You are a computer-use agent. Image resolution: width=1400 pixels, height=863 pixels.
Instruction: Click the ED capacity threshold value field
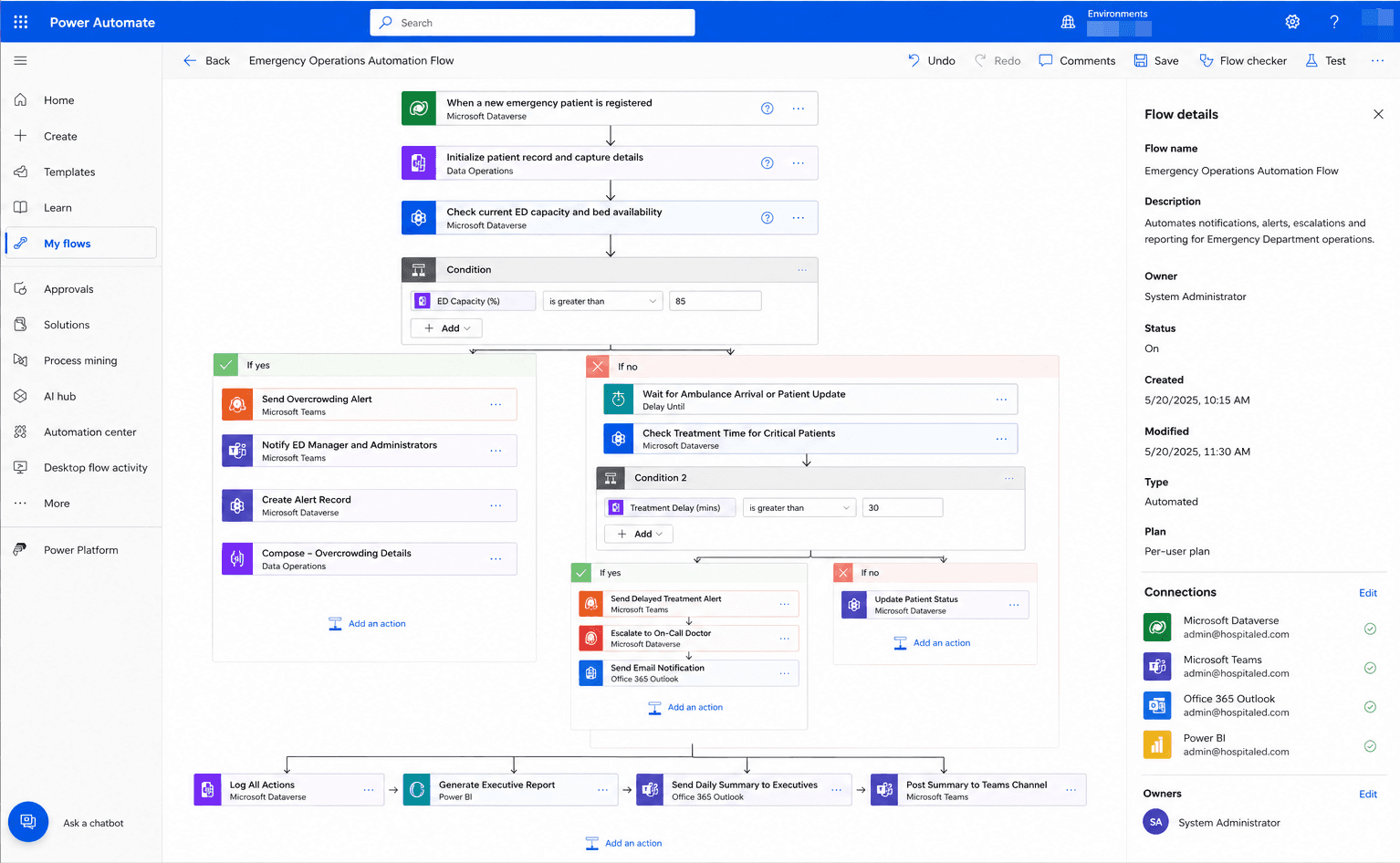(x=716, y=301)
